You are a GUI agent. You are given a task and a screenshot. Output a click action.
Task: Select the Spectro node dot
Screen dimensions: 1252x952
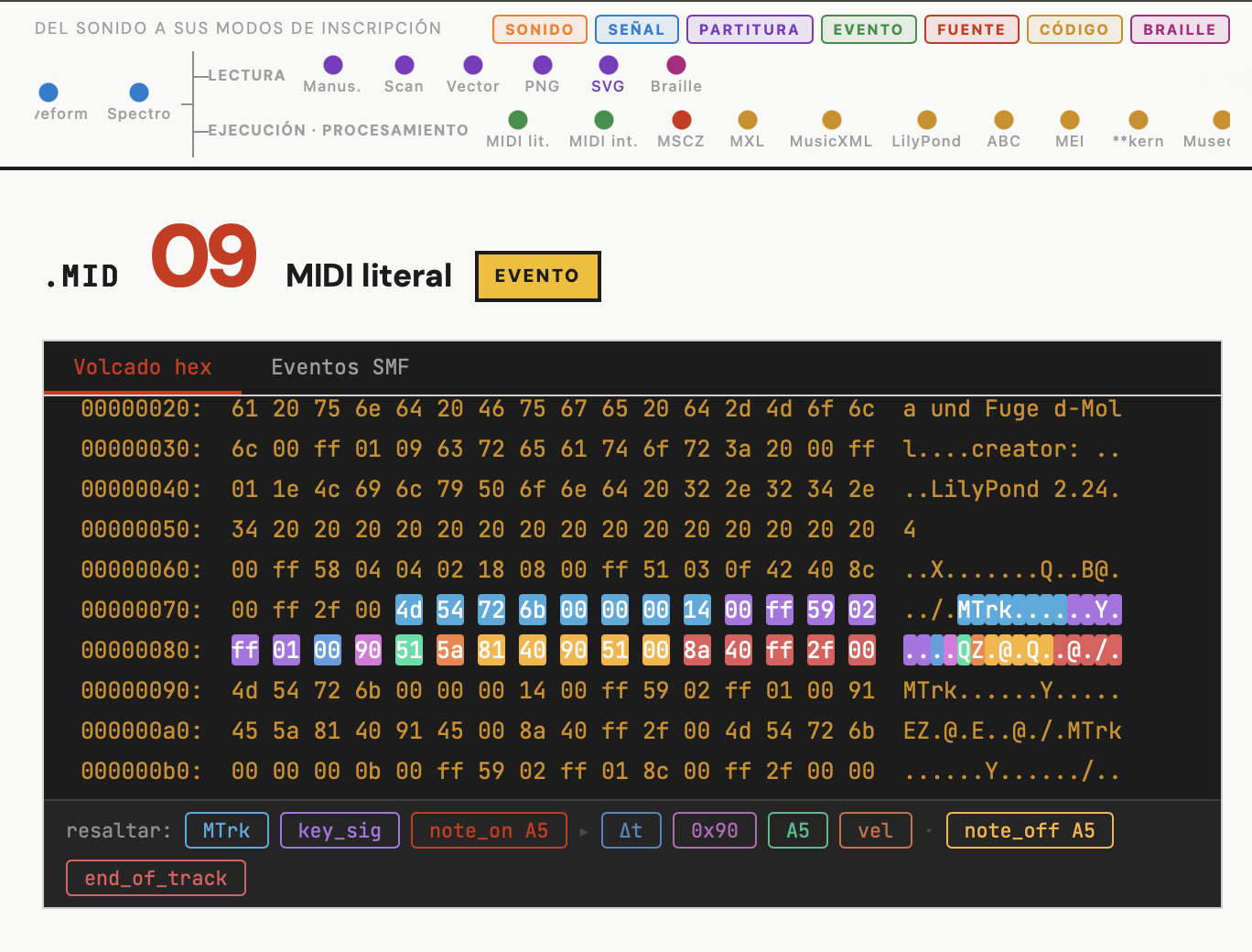[139, 92]
